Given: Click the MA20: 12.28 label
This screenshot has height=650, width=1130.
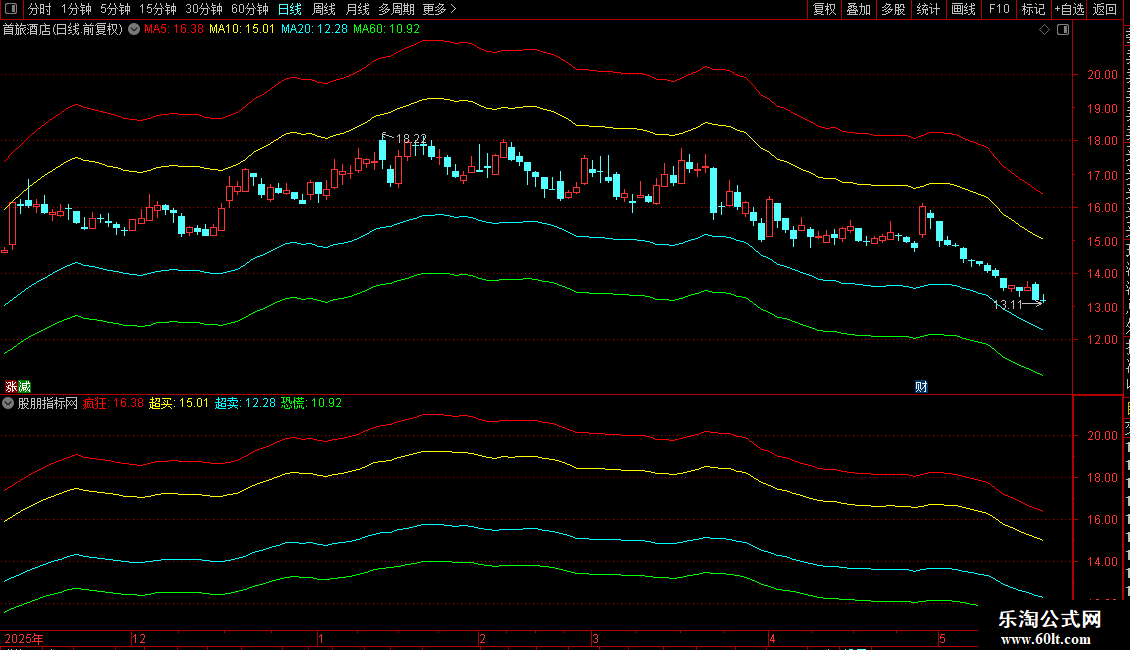Looking at the screenshot, I should 314,29.
